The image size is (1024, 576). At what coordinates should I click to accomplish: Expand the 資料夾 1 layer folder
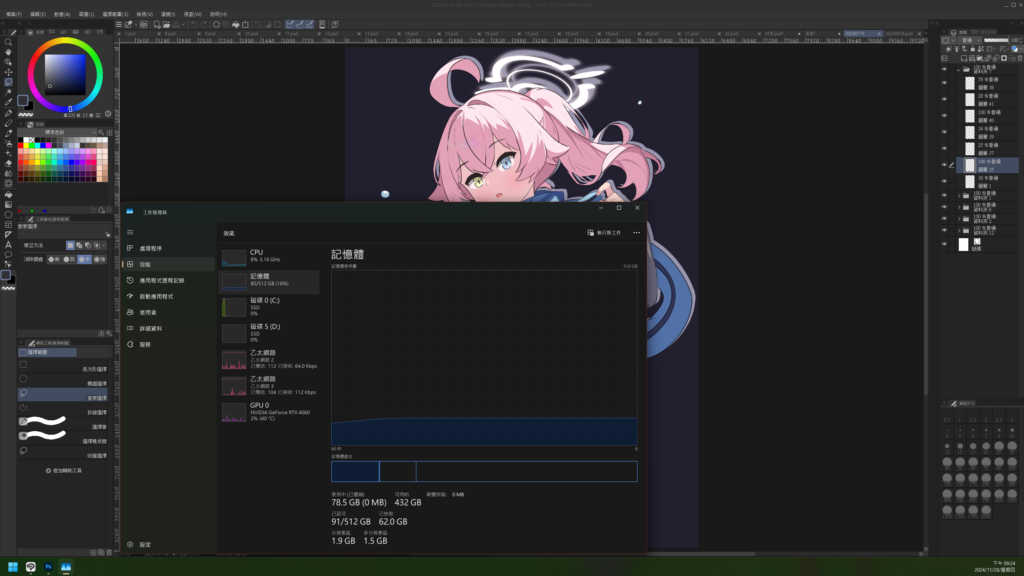click(959, 195)
